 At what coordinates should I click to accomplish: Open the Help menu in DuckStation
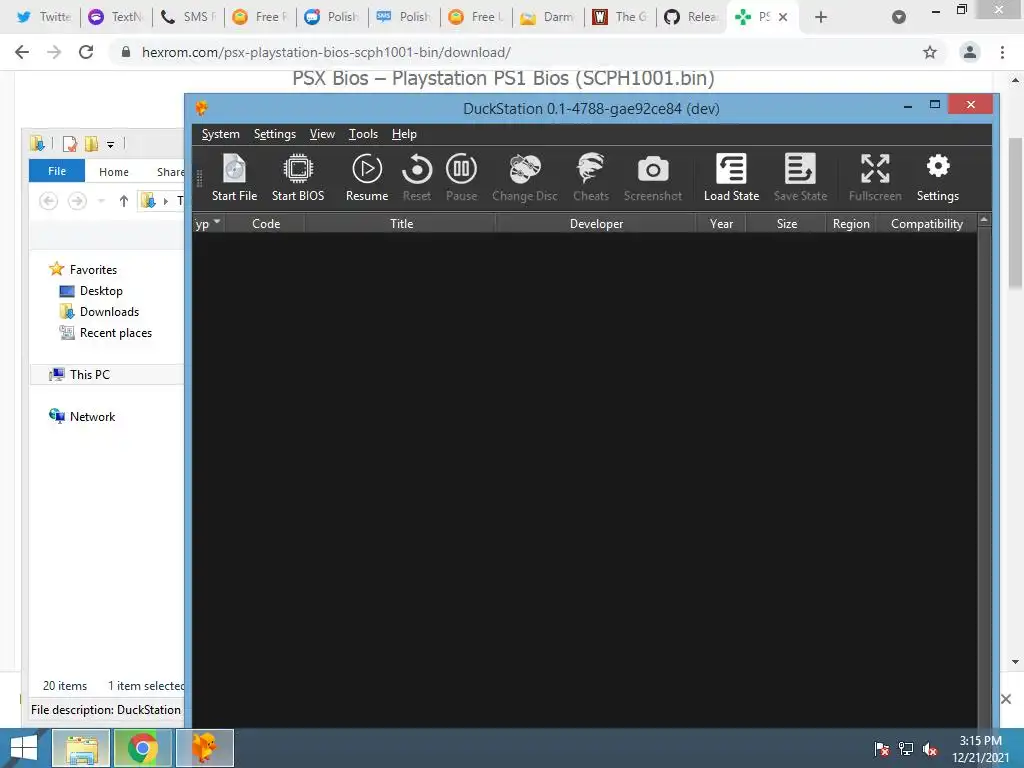(404, 134)
